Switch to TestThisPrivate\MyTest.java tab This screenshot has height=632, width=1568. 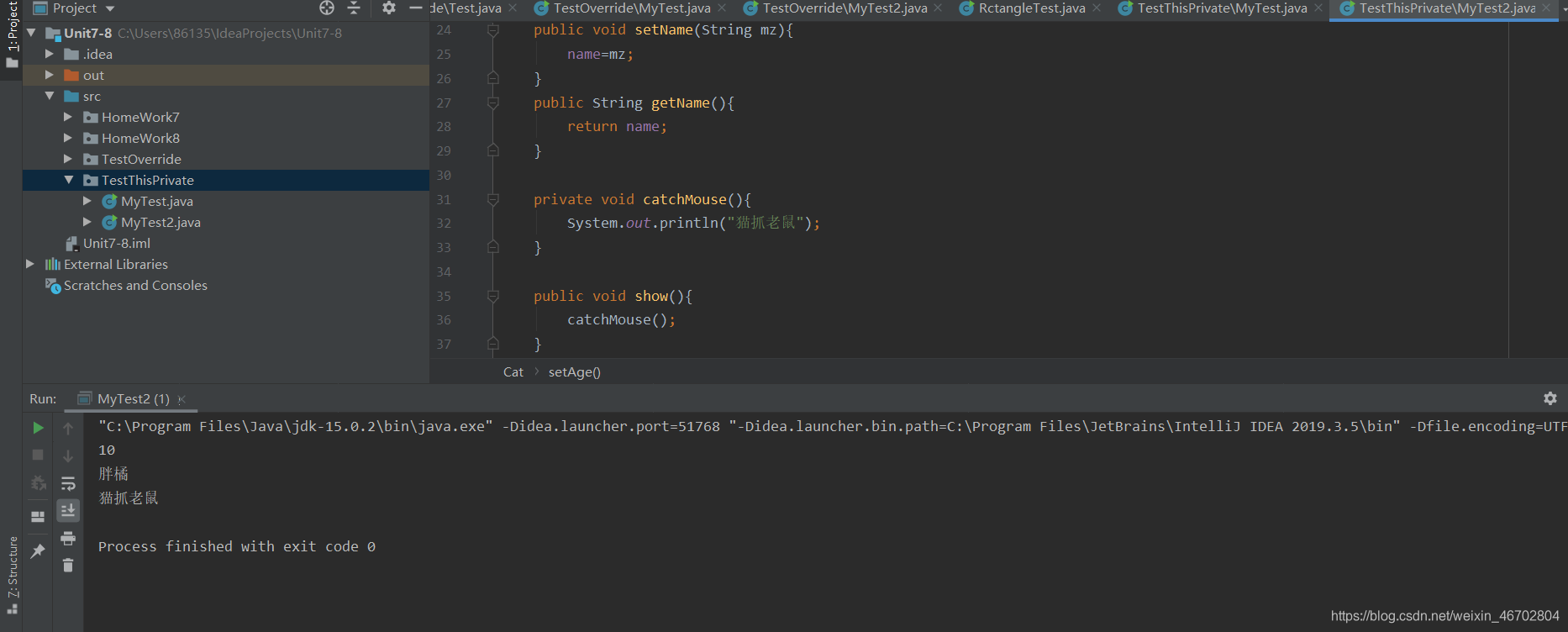point(1222,8)
